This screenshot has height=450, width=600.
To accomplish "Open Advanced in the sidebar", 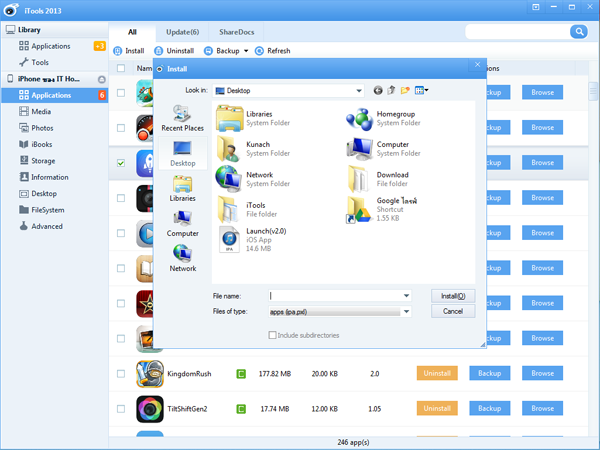I will click(54, 226).
